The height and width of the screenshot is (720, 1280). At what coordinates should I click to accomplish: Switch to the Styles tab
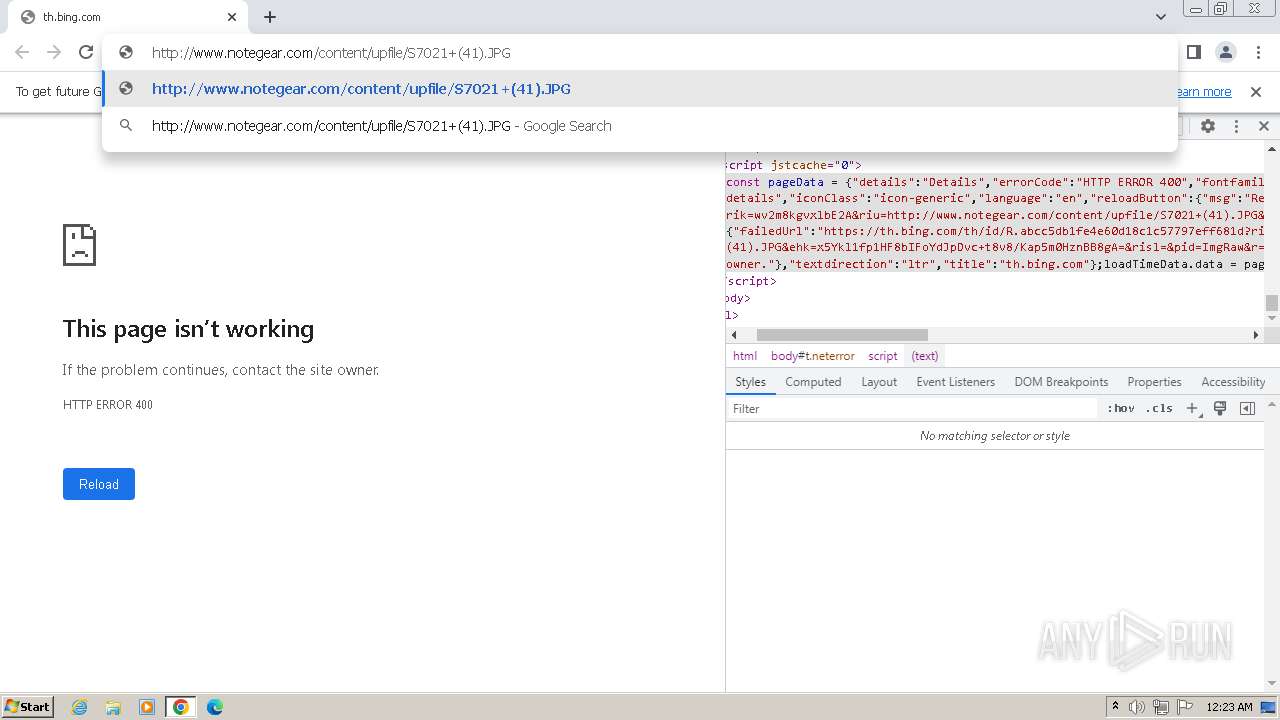click(x=750, y=382)
